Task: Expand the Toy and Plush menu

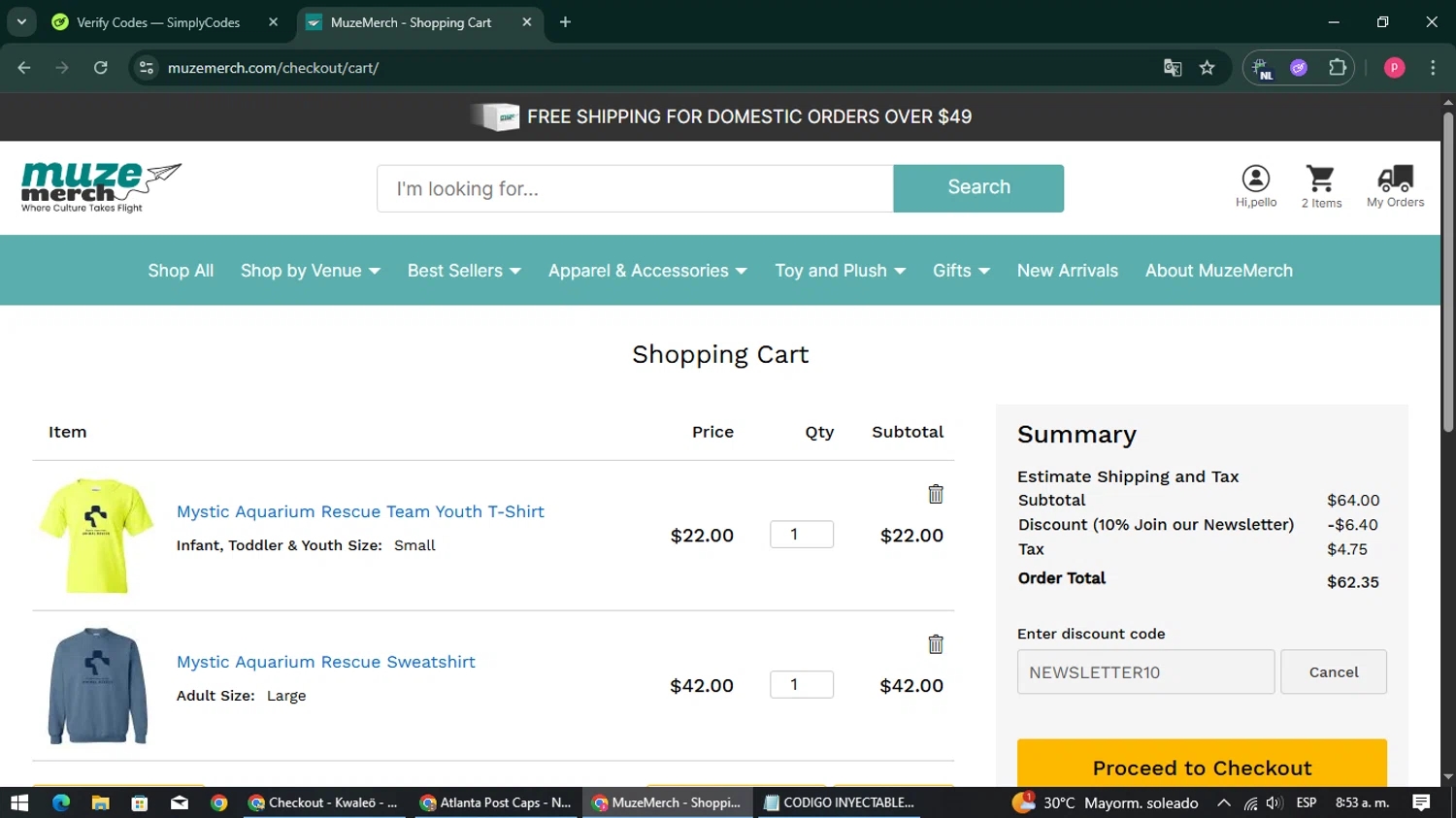Action: pyautogui.click(x=840, y=271)
